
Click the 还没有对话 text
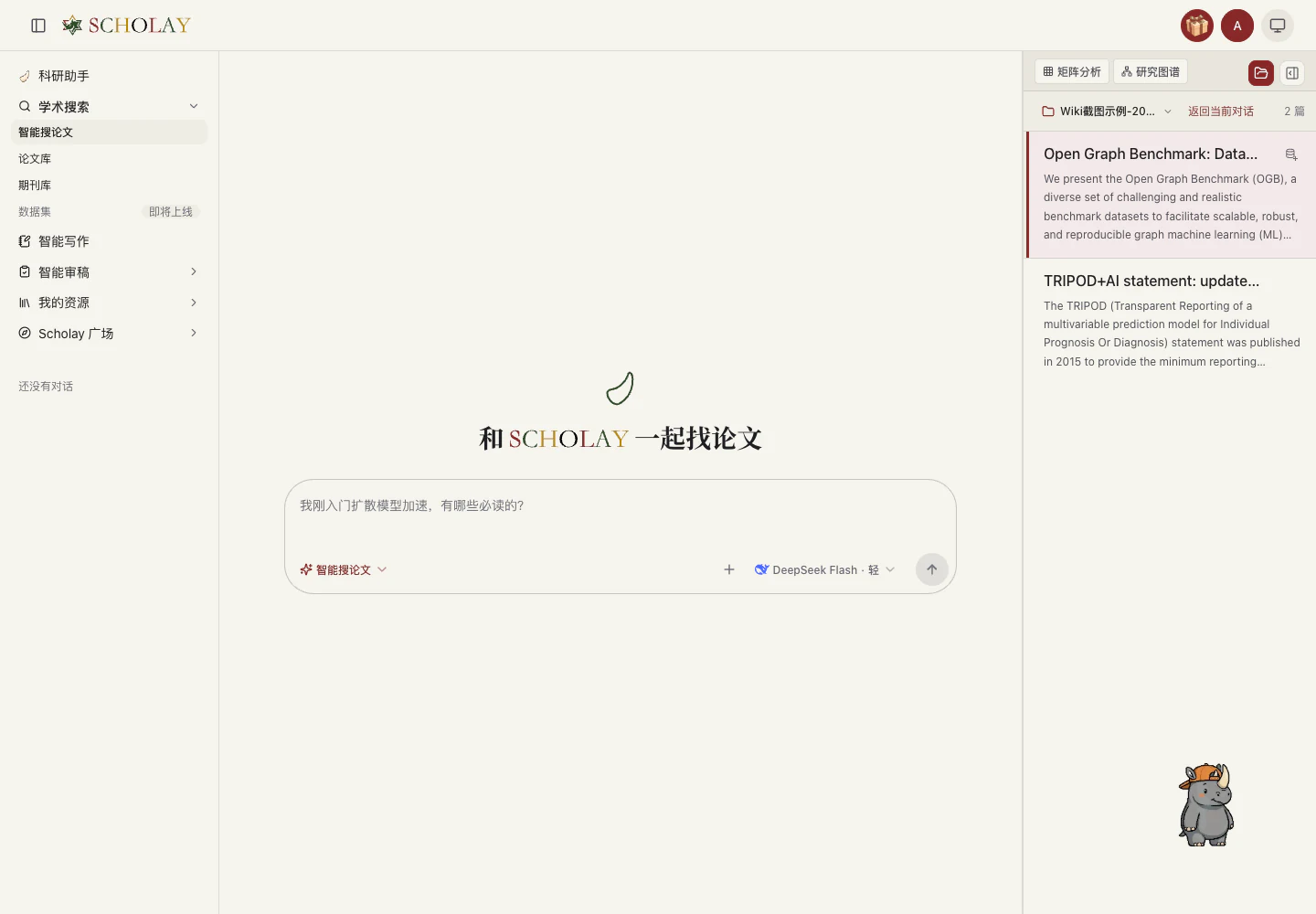(46, 387)
